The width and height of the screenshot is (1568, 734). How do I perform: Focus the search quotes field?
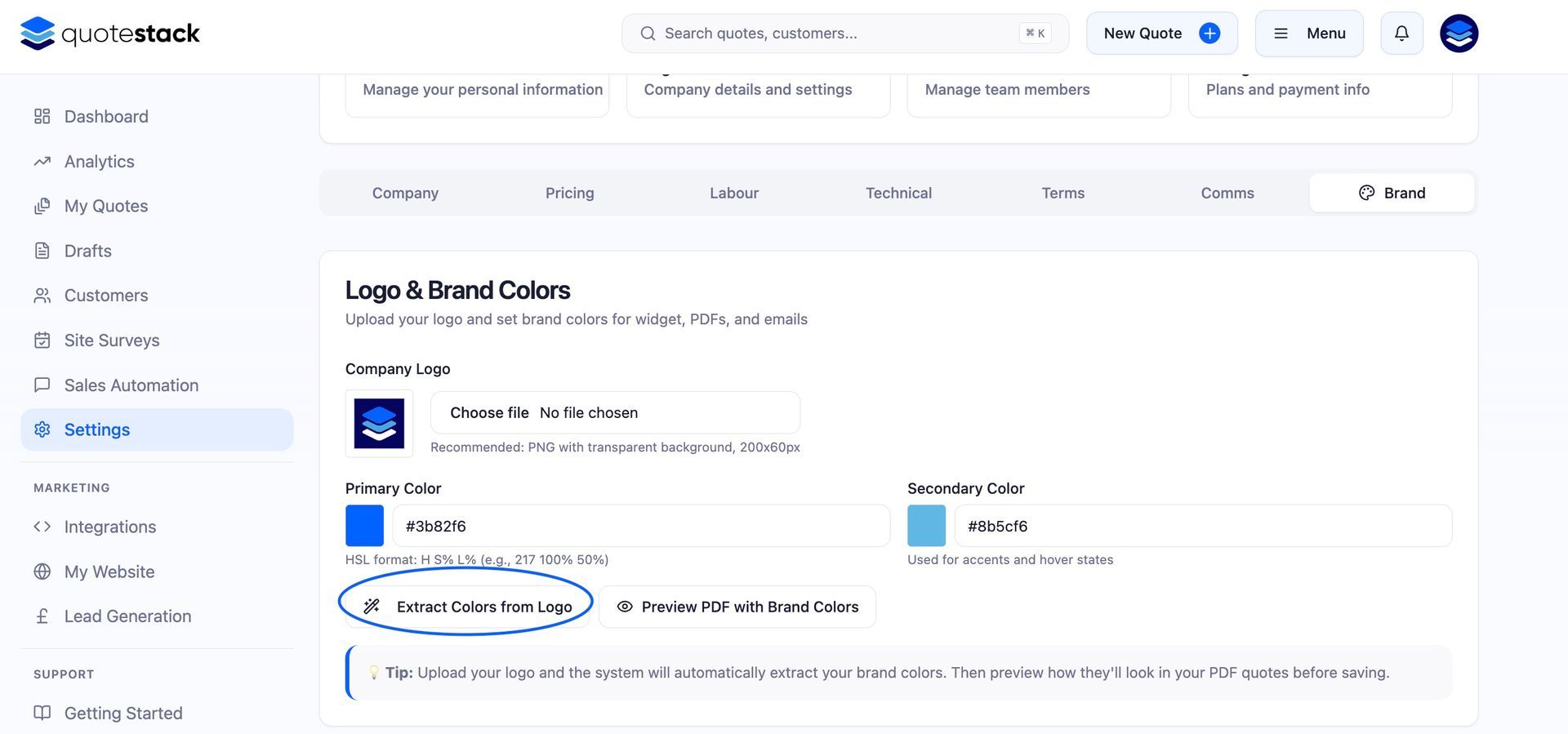841,33
